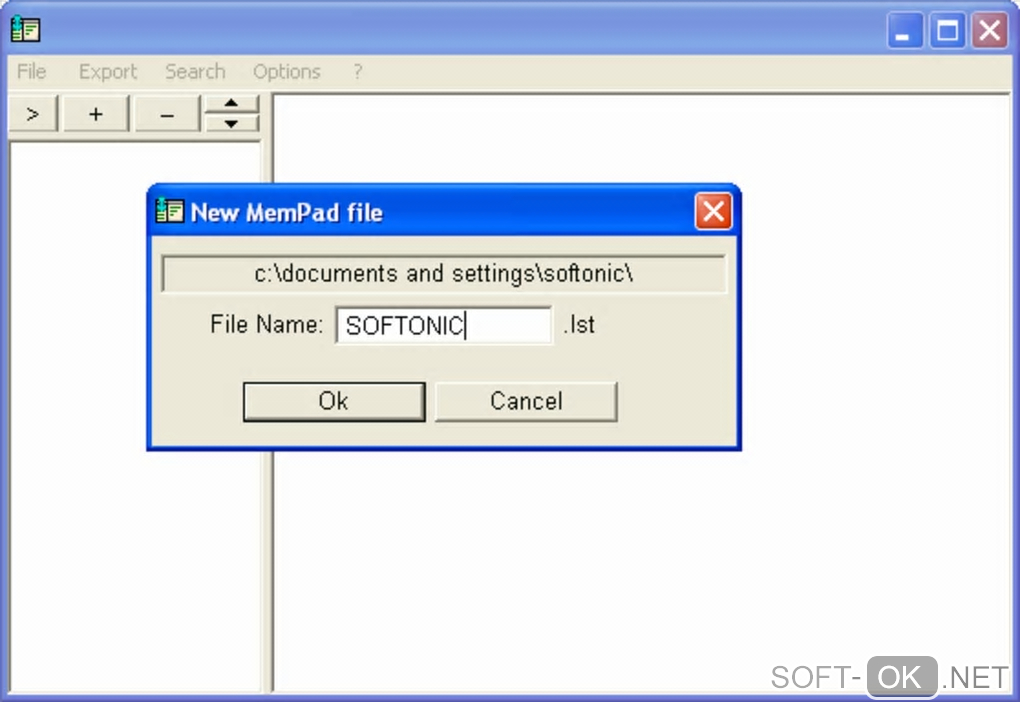
Task: Open the Export menu
Action: [107, 72]
